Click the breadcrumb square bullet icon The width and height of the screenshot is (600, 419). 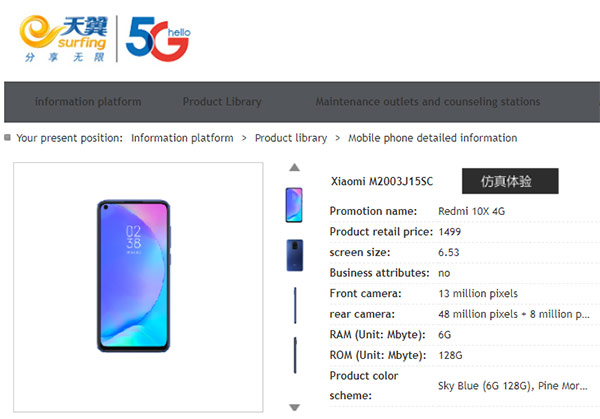tap(7, 137)
